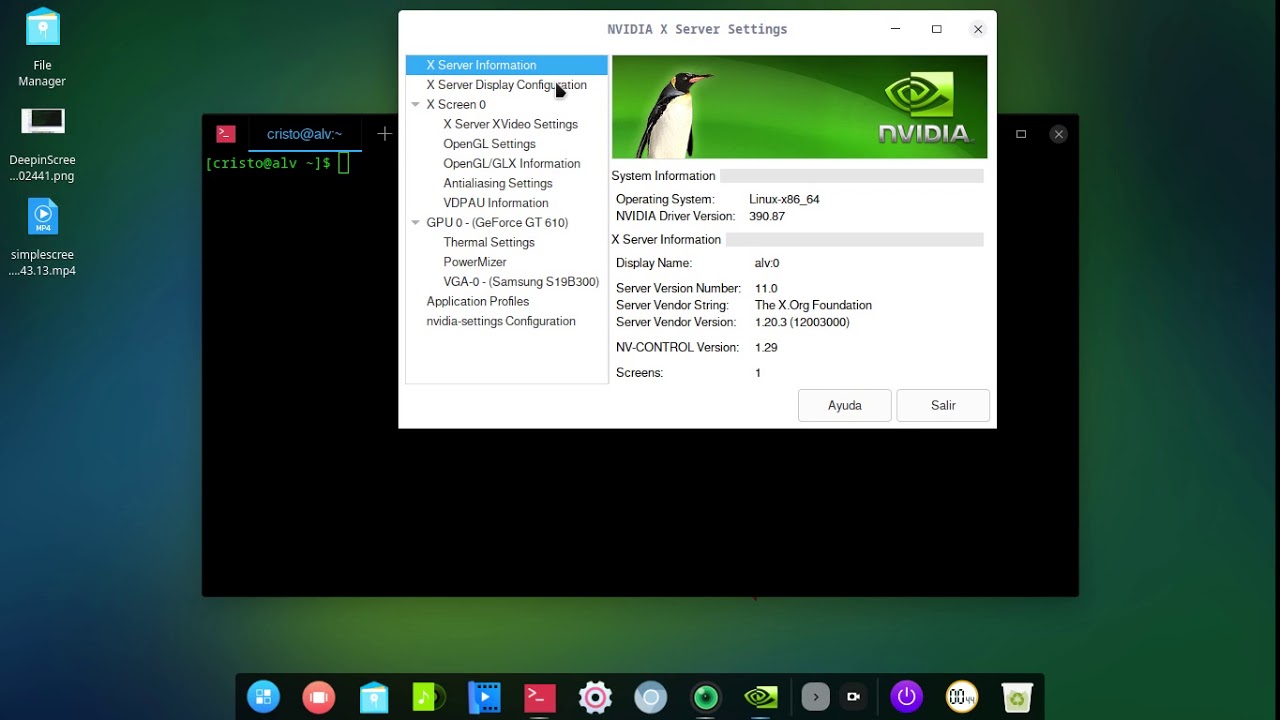Switch to terminal via red dock icon
Image resolution: width=1280 pixels, height=720 pixels.
click(x=540, y=697)
